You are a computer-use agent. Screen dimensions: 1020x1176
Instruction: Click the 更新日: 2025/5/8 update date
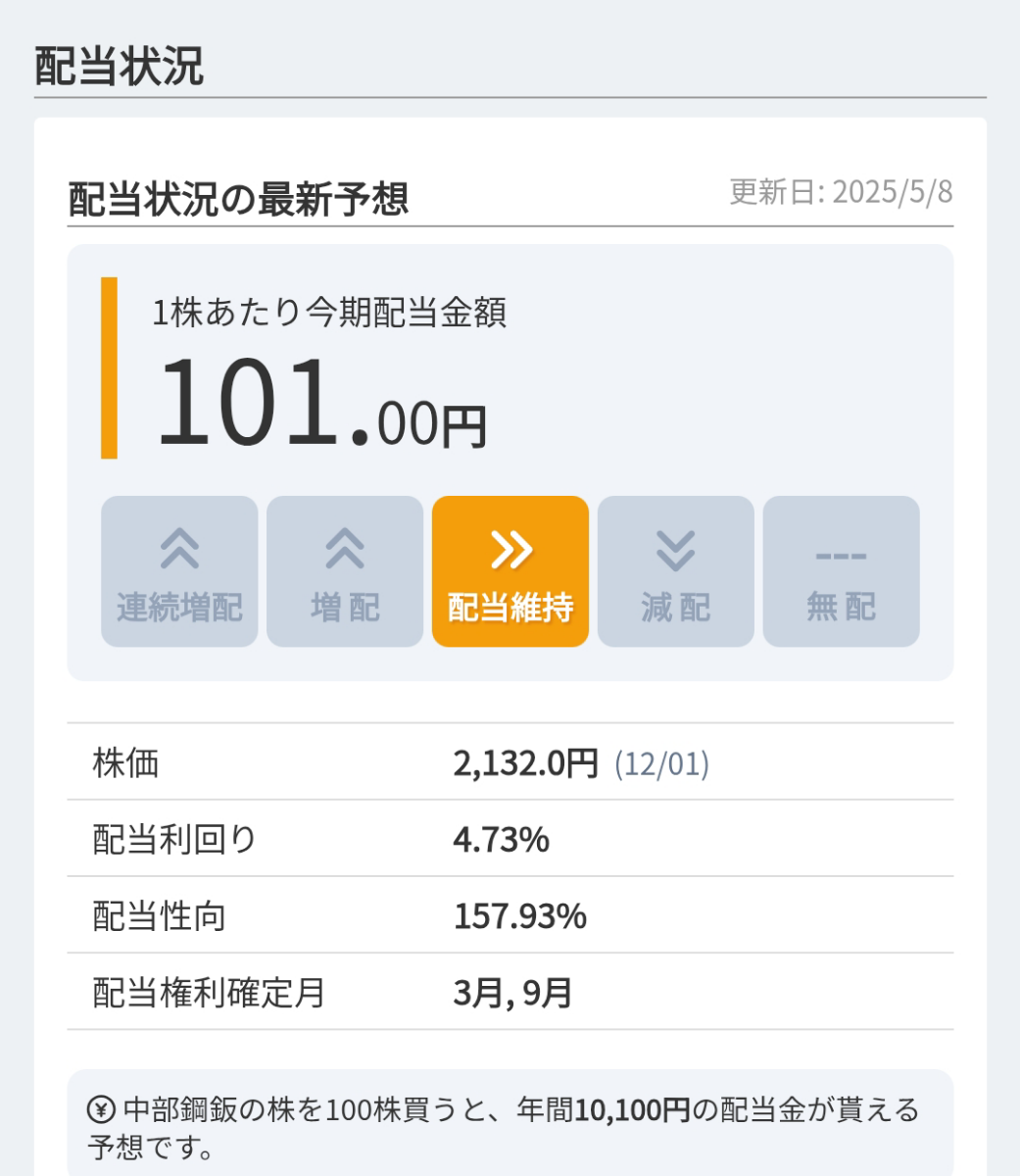click(841, 192)
